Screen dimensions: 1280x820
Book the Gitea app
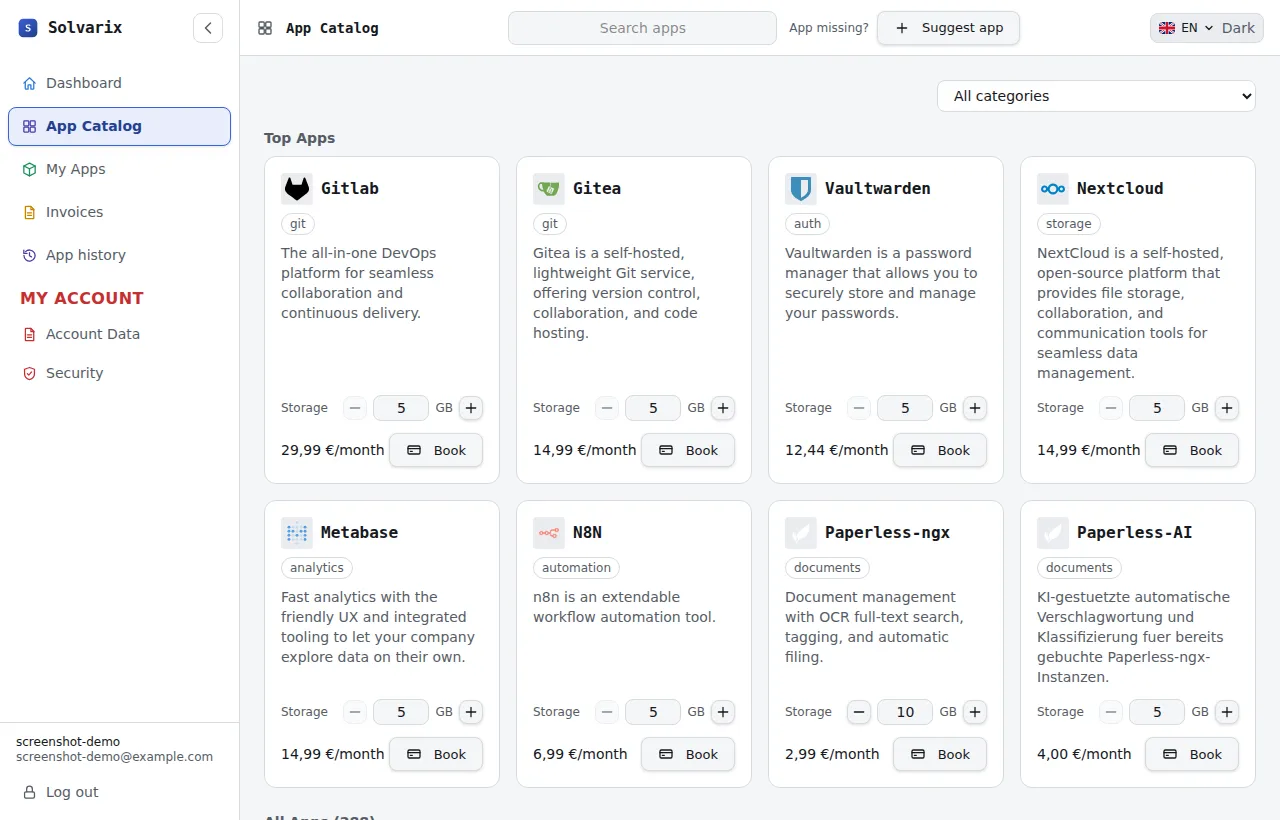[688, 450]
